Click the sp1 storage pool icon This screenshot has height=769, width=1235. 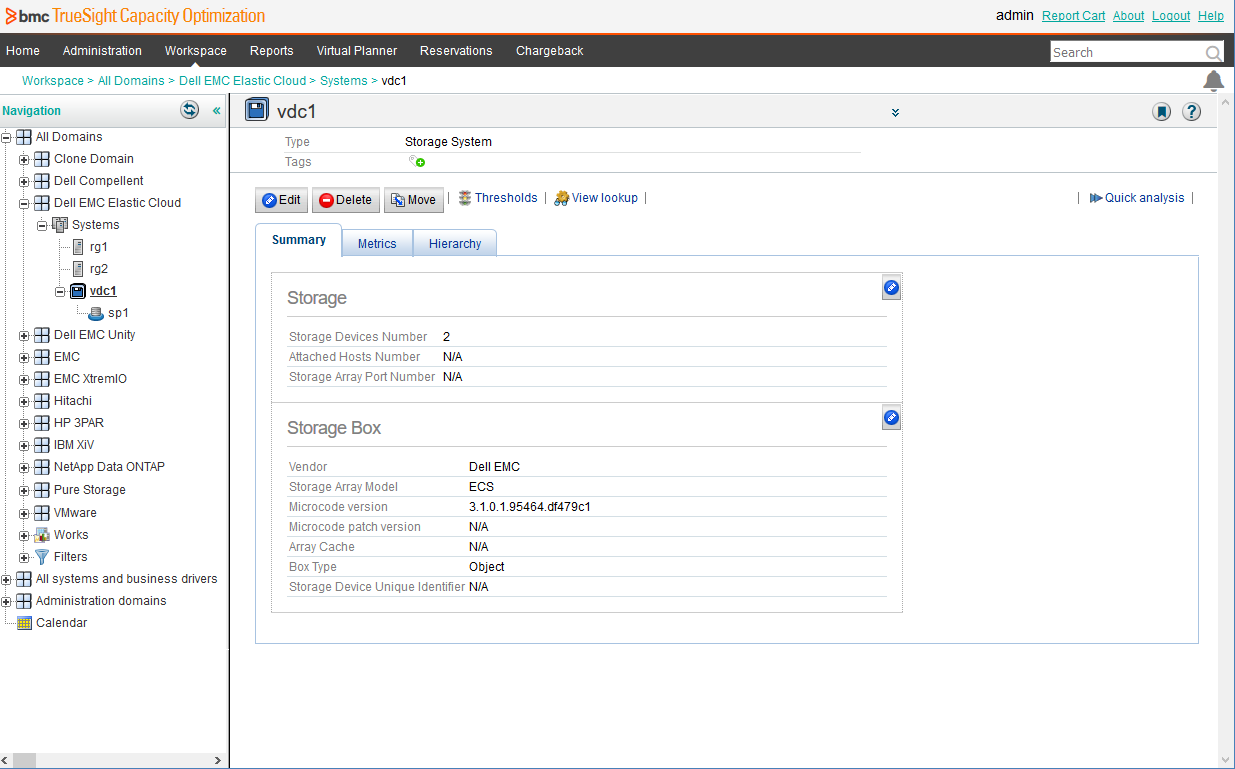coord(96,313)
